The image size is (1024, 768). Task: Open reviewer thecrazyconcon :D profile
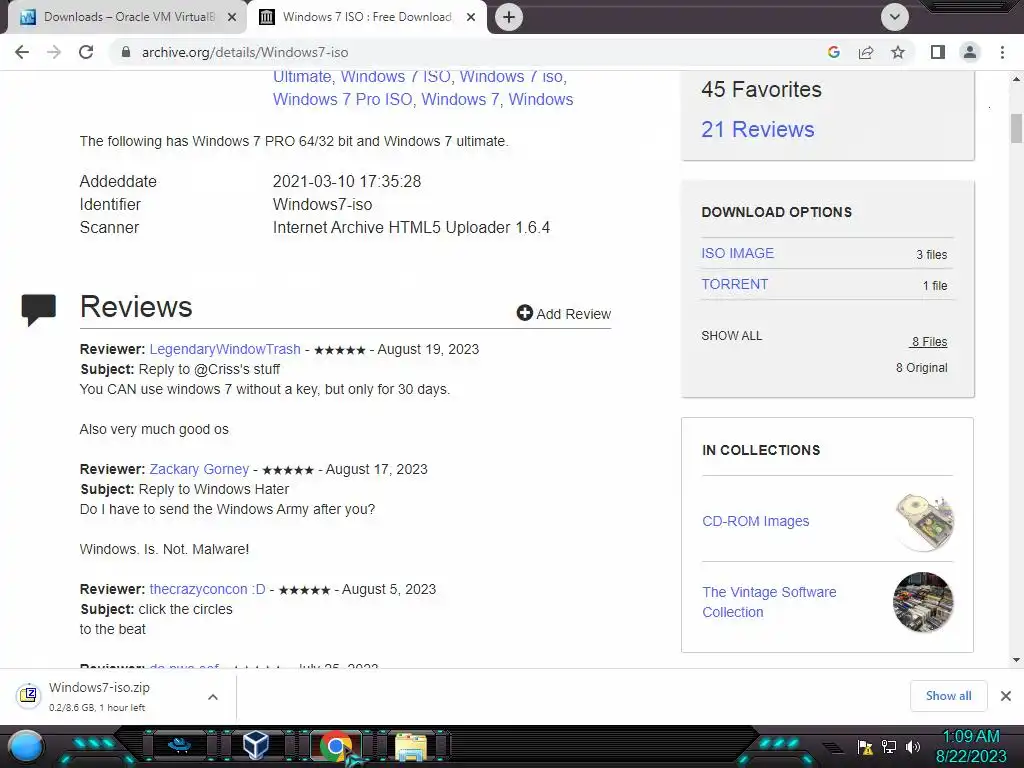coord(207,589)
